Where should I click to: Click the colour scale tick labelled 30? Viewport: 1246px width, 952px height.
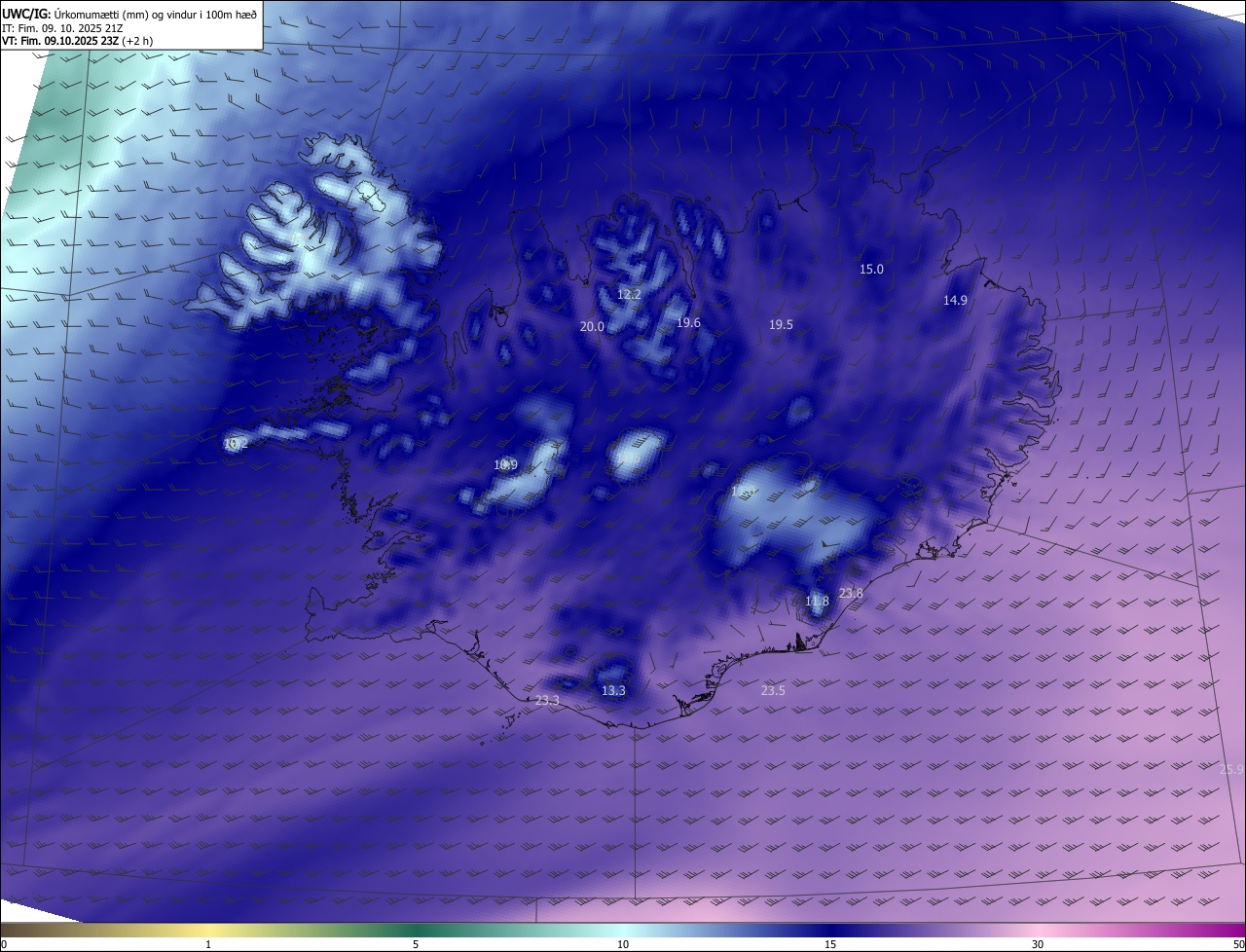(x=1038, y=944)
